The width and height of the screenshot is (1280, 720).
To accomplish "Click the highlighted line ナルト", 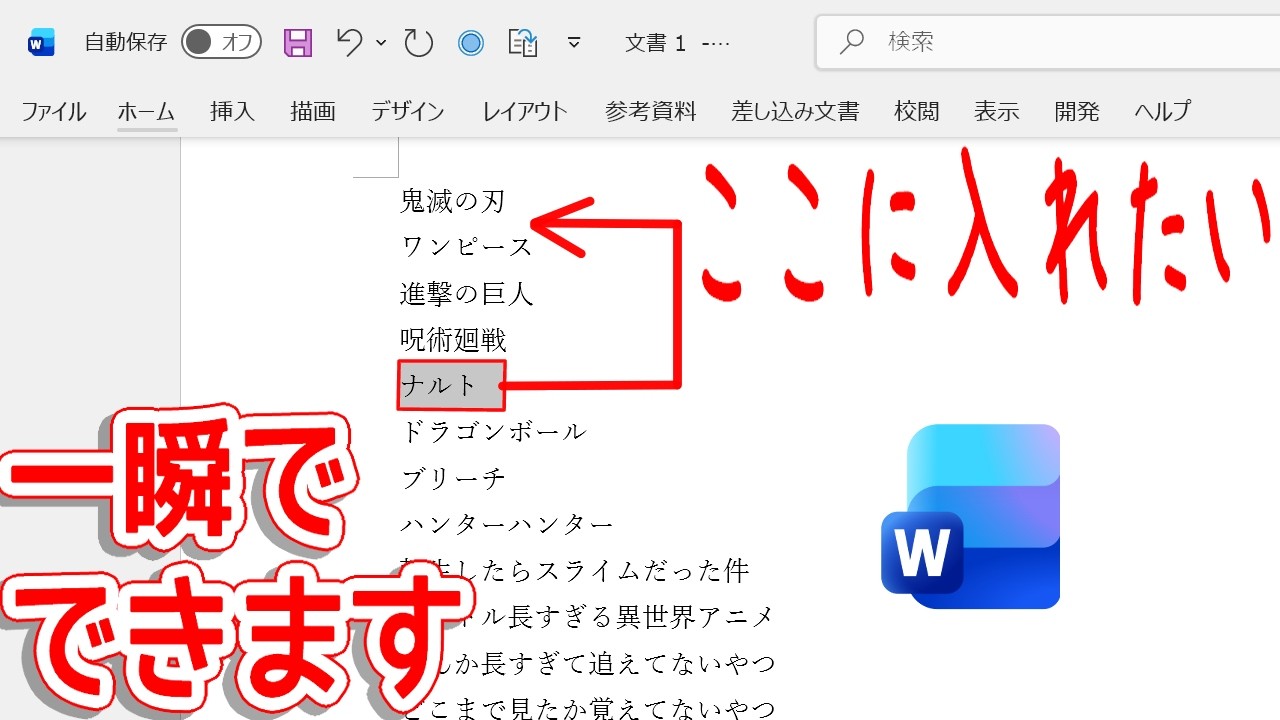I will pyautogui.click(x=451, y=386).
